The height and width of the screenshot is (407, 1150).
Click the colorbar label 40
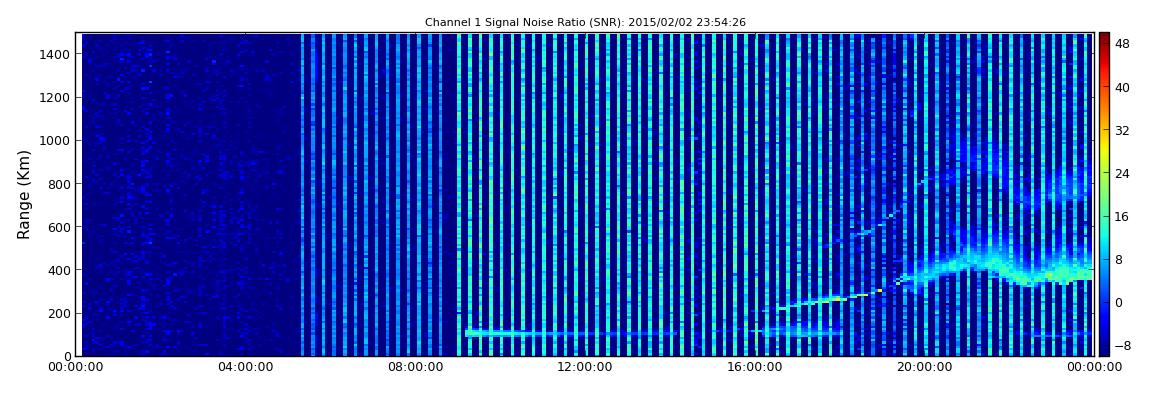click(1123, 87)
